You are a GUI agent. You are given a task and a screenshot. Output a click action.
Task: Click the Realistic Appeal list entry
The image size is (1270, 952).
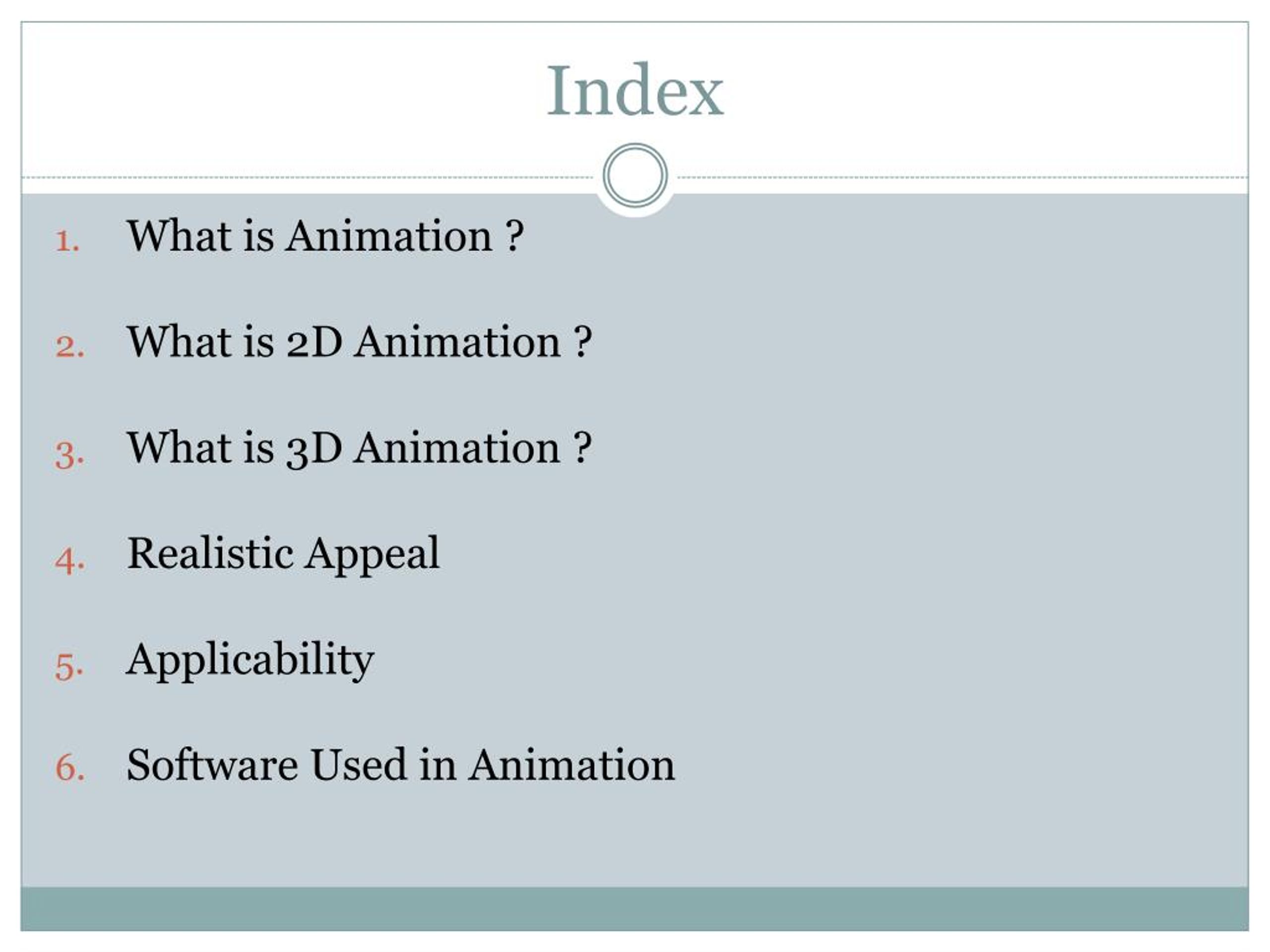tap(283, 554)
